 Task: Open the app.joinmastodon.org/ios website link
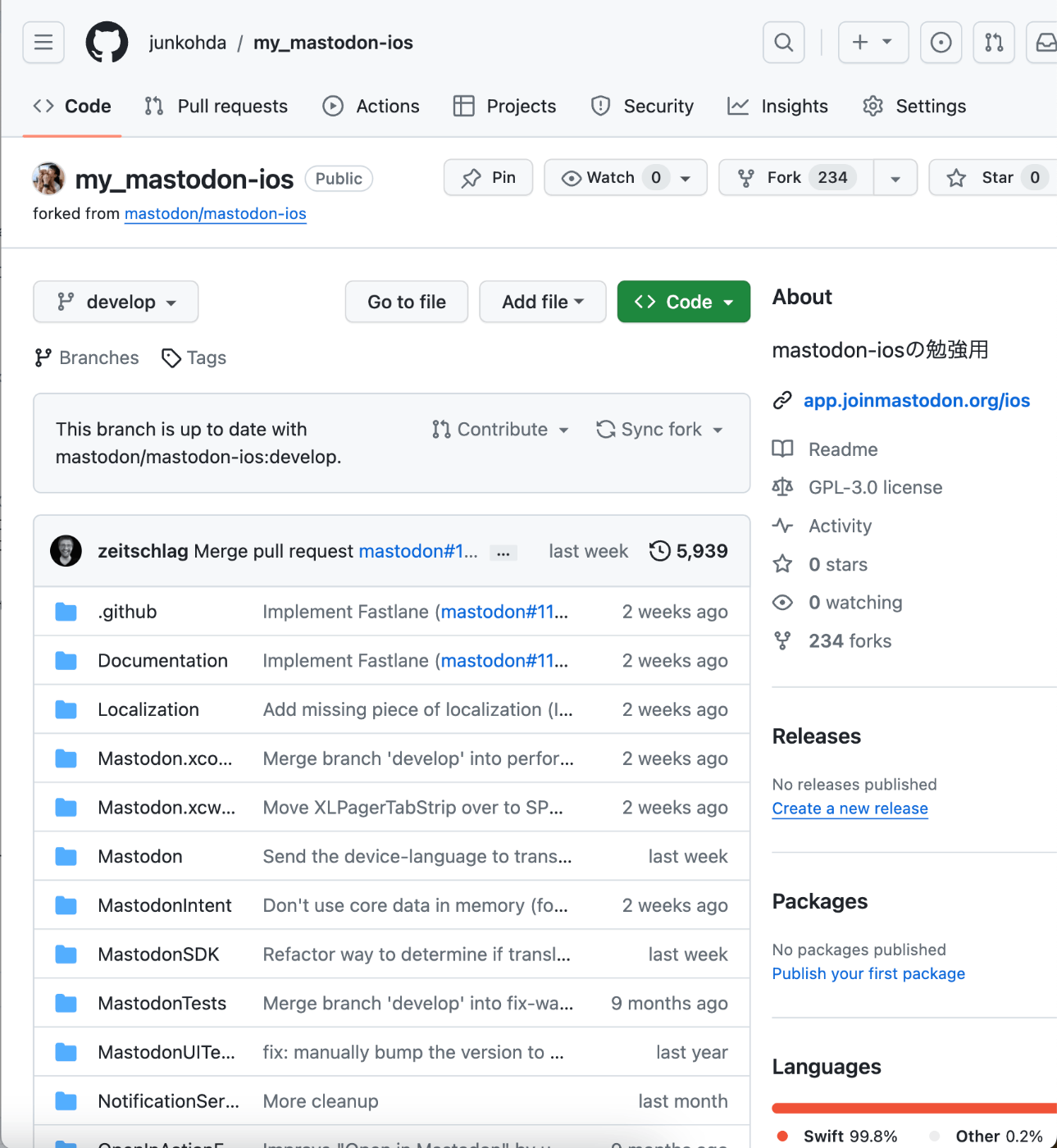(917, 400)
